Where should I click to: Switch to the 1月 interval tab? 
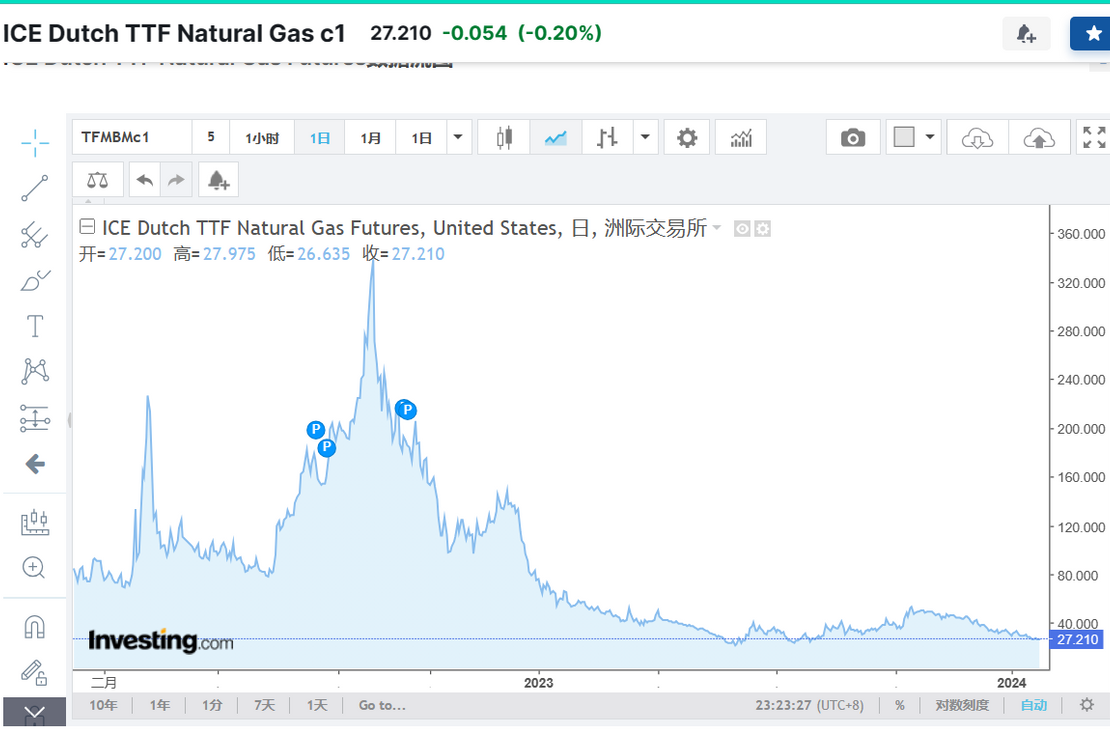click(x=371, y=137)
